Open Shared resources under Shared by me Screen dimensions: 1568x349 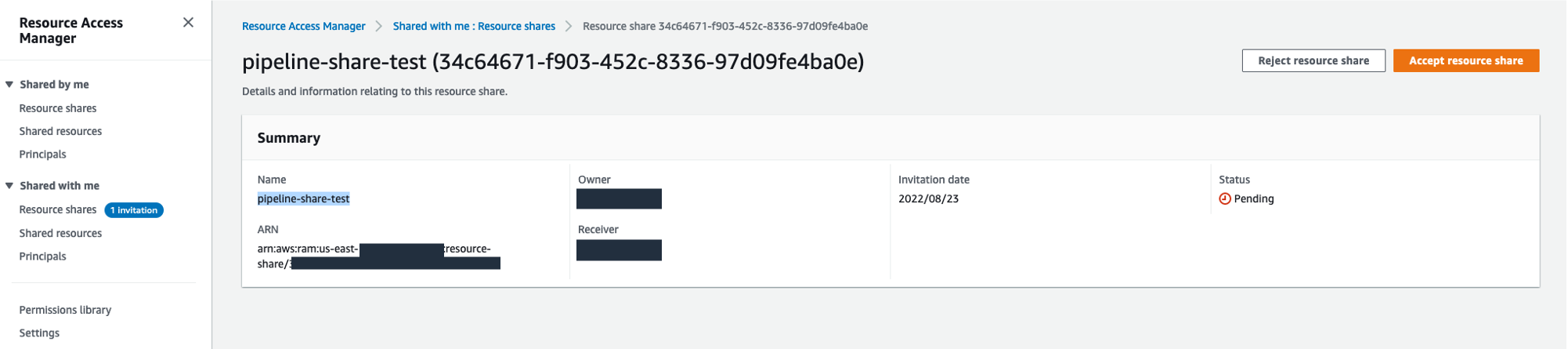point(60,131)
